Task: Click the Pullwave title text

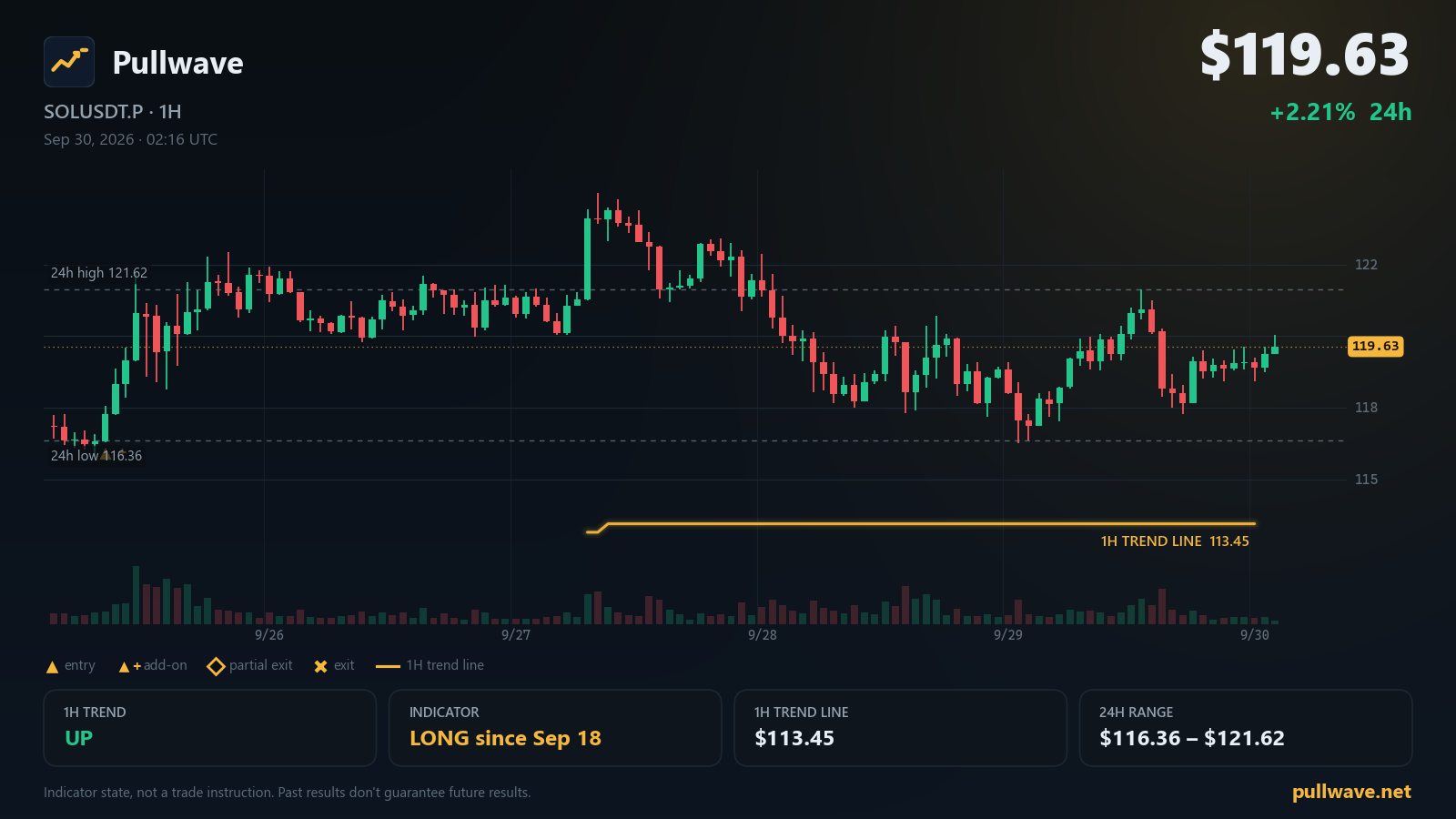Action: [x=177, y=63]
